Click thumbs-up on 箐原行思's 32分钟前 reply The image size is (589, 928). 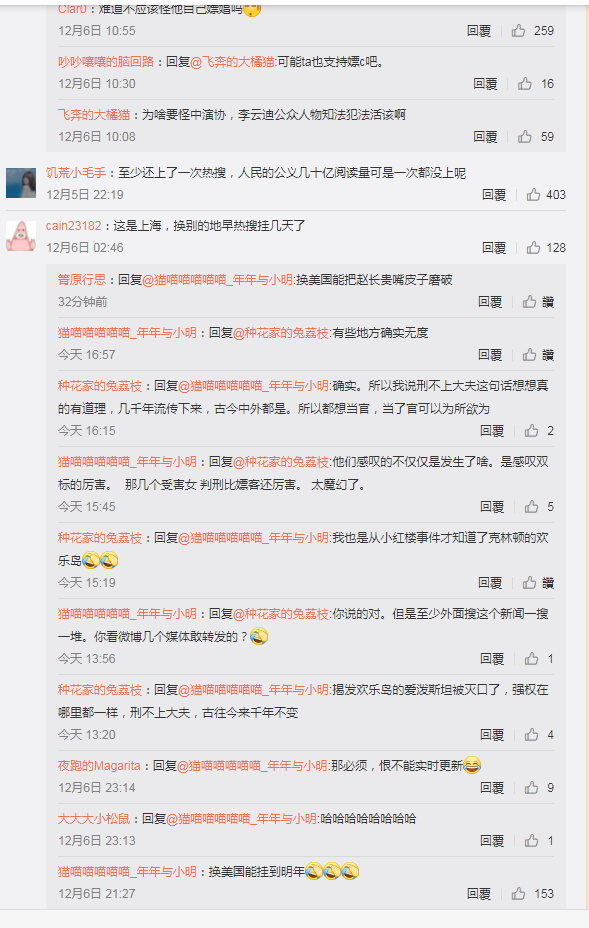[x=529, y=302]
